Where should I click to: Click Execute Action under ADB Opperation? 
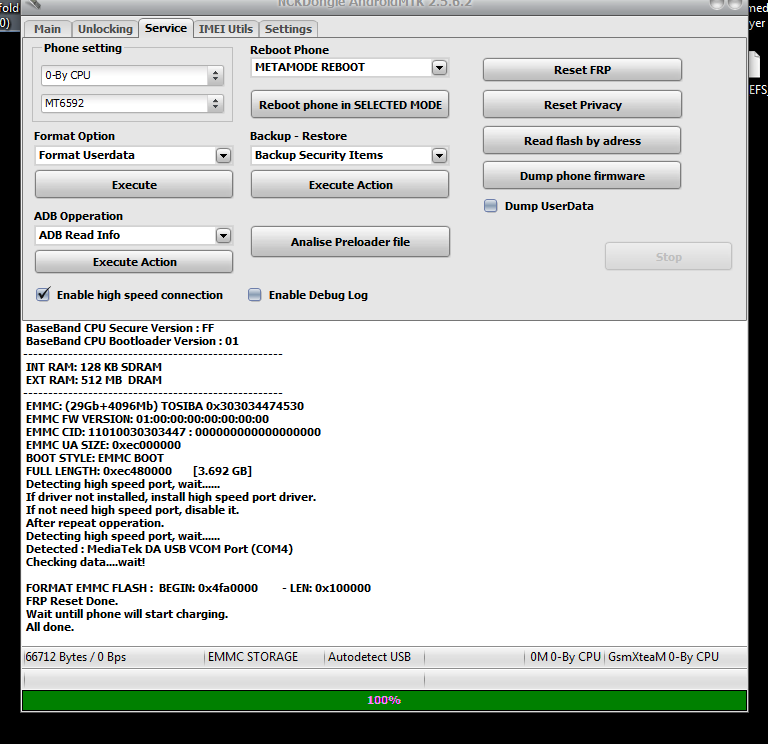pyautogui.click(x=134, y=262)
